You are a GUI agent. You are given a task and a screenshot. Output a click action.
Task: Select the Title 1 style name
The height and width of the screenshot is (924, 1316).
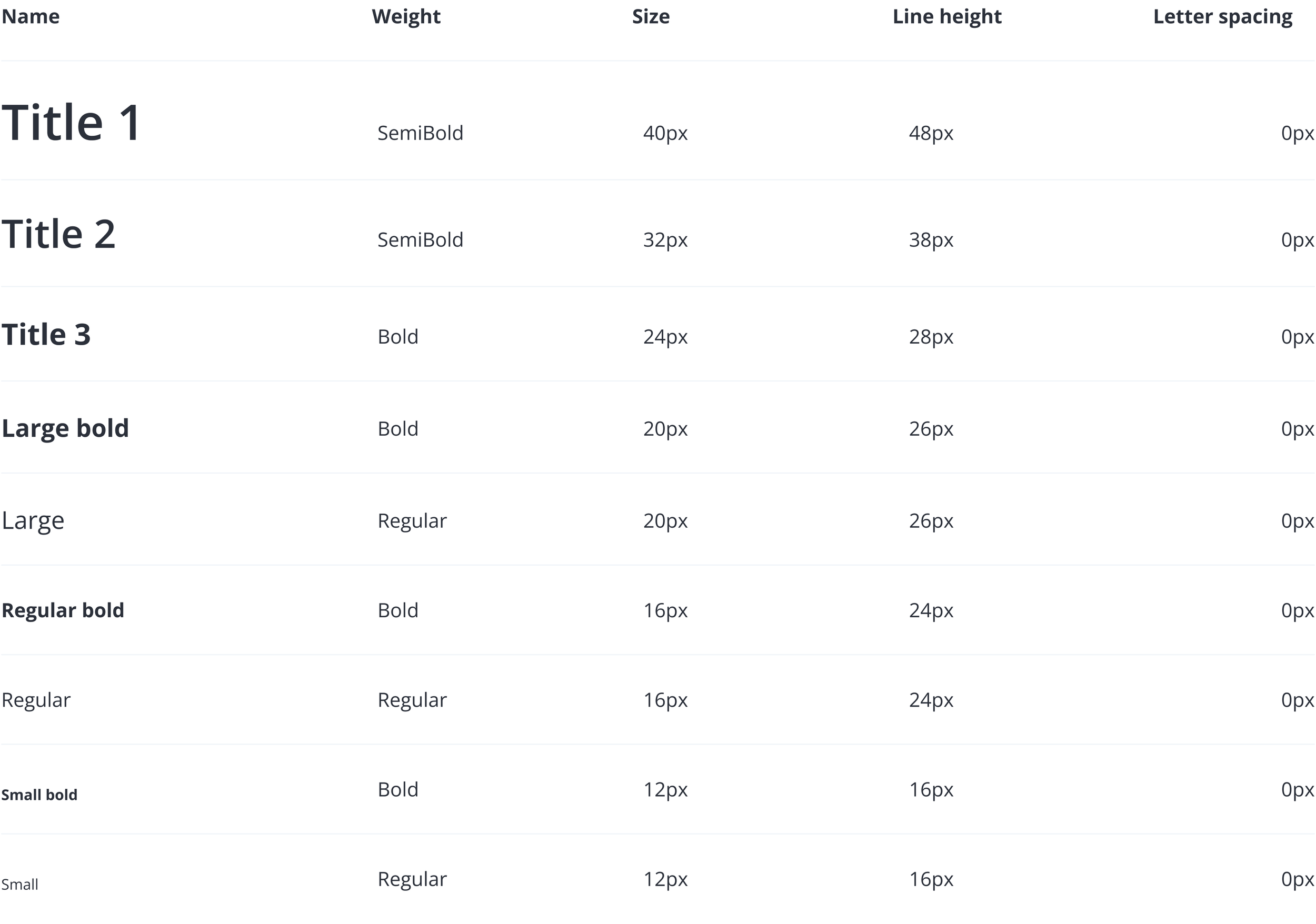click(71, 122)
